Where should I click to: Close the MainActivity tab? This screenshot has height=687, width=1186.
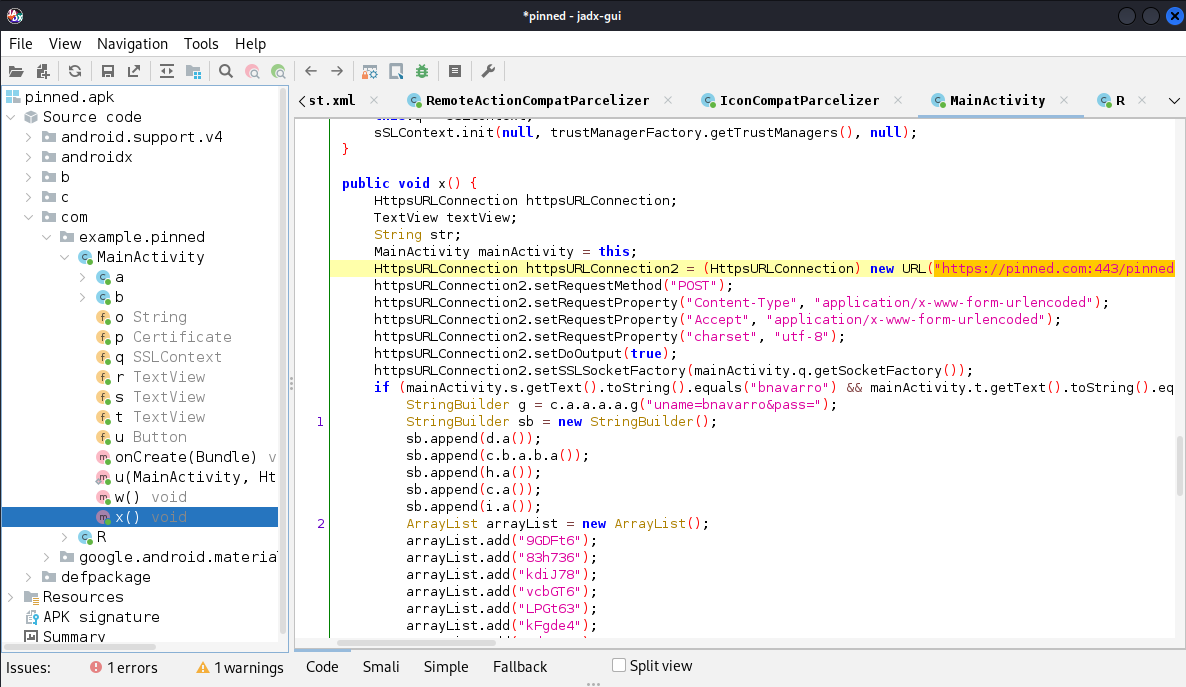coord(1064,100)
